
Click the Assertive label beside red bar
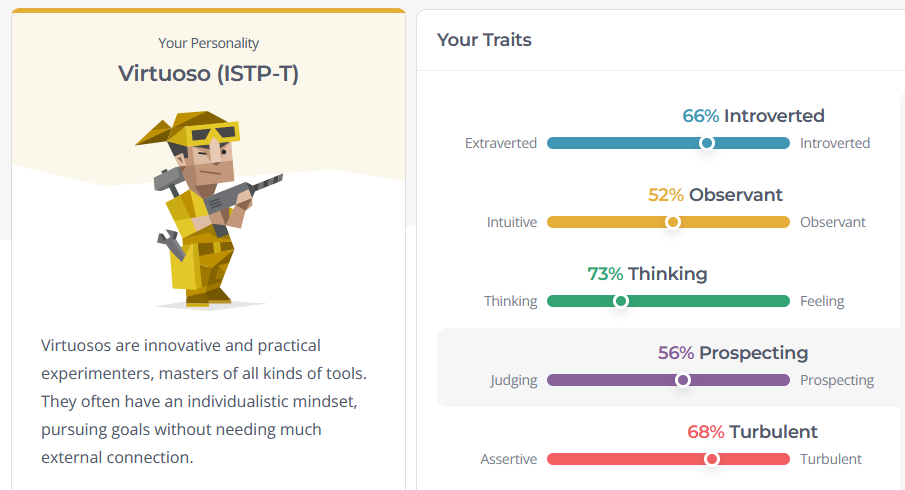click(x=508, y=459)
